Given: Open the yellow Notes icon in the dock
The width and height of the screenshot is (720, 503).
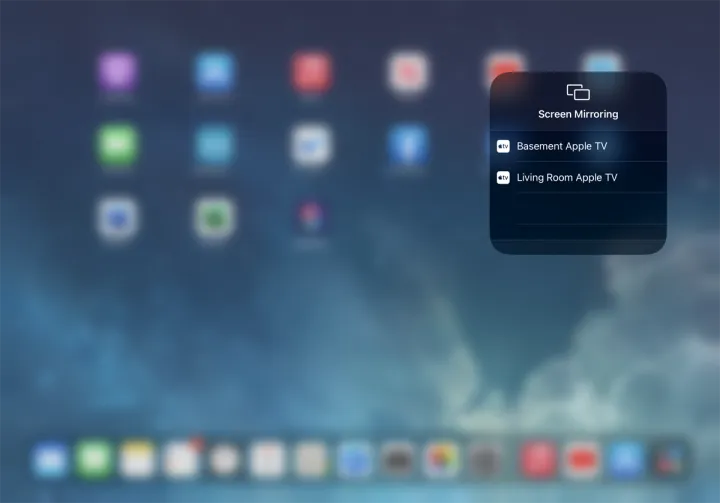Looking at the screenshot, I should (x=137, y=459).
